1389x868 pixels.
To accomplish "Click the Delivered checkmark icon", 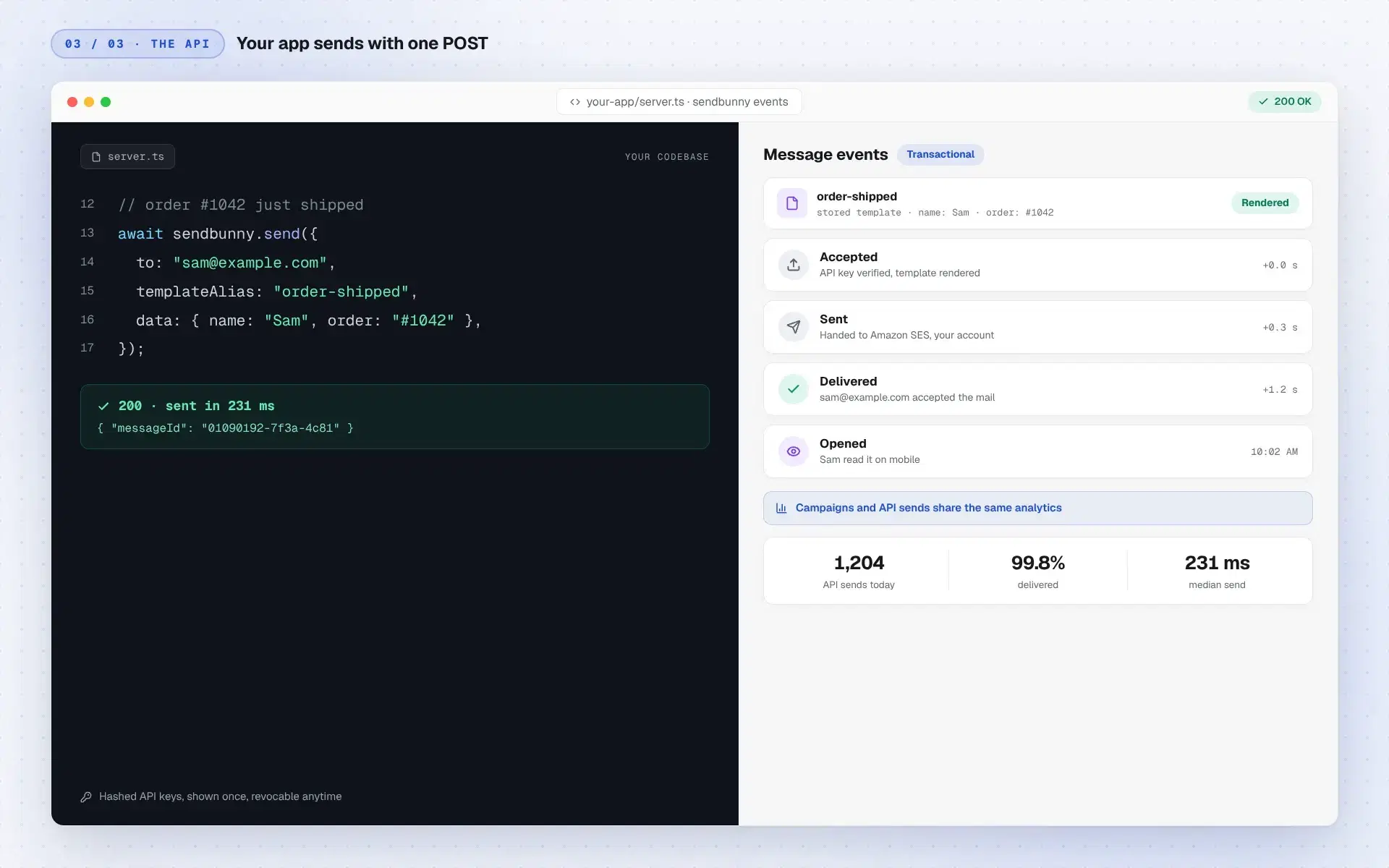I will pos(794,389).
